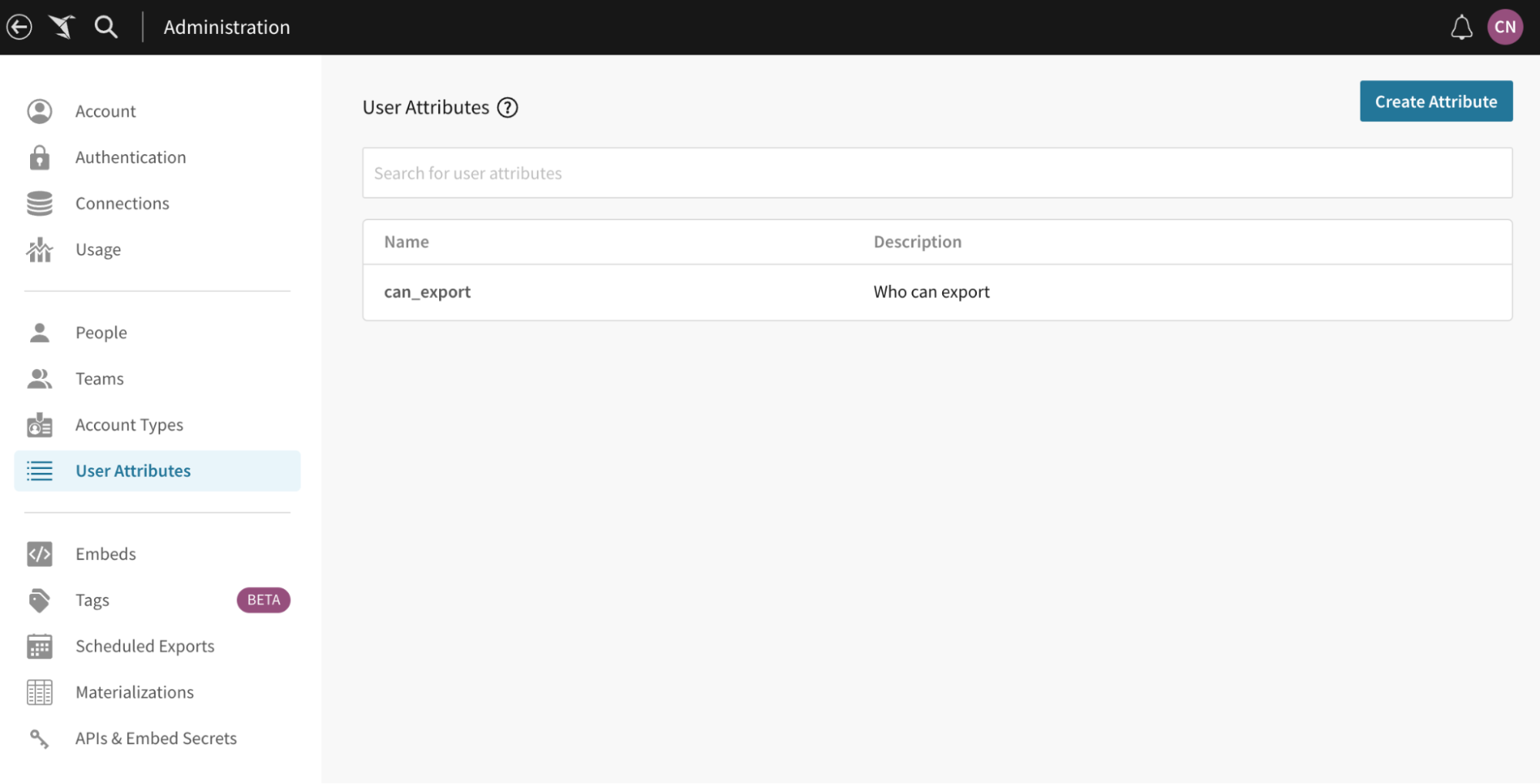Click the Authentication lock icon
Viewport: 1540px width, 784px height.
point(39,157)
